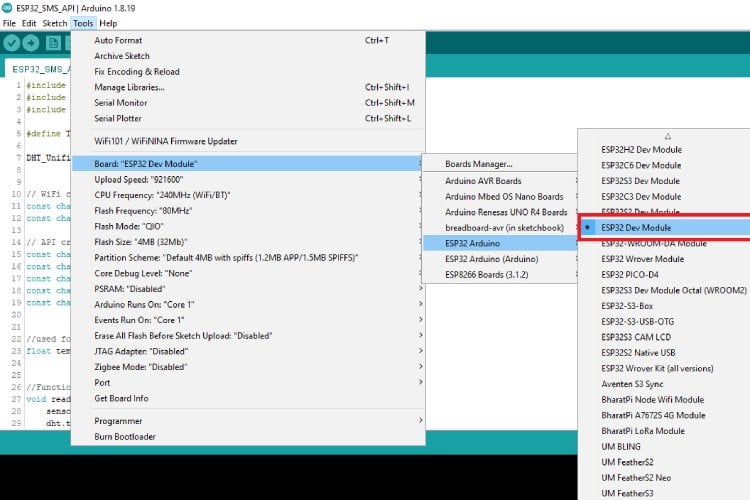The image size is (750, 500).
Task: Click the New sketch toolbar icon
Action: (53, 42)
